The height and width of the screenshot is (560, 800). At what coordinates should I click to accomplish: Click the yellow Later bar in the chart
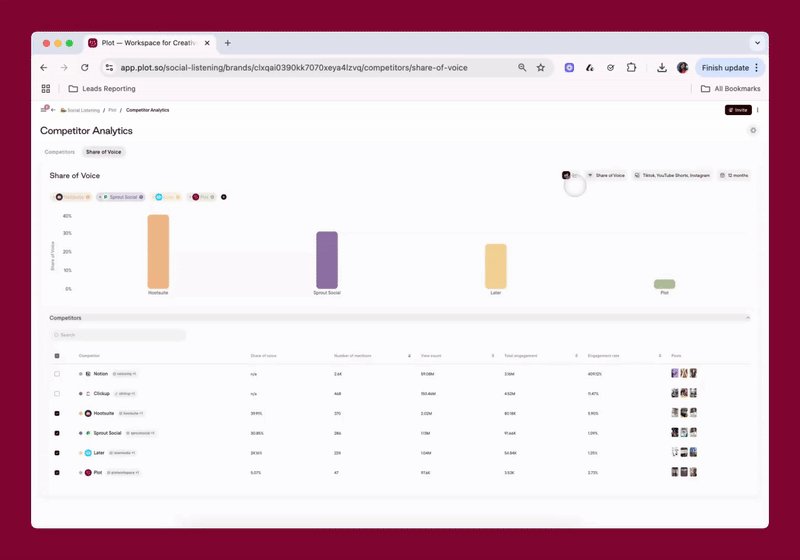[496, 266]
